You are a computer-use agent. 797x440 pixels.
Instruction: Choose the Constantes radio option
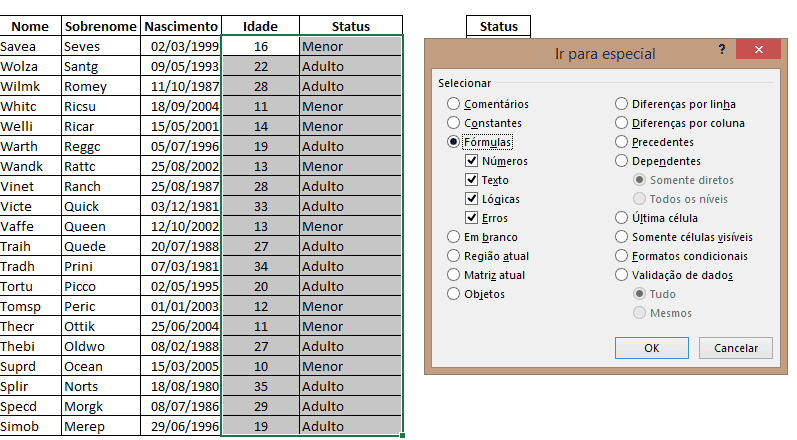coord(454,123)
